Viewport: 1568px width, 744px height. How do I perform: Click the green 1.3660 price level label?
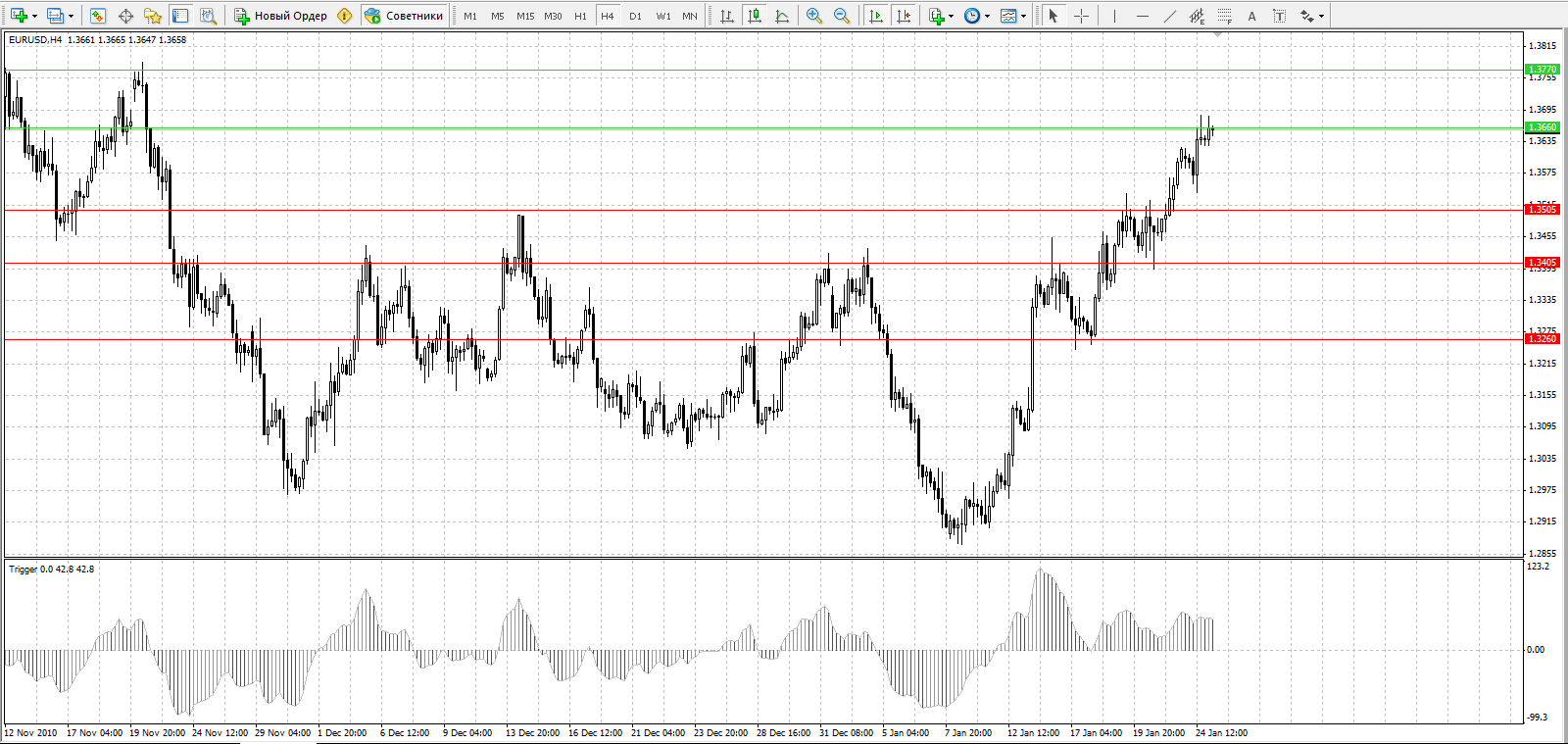(x=1542, y=127)
